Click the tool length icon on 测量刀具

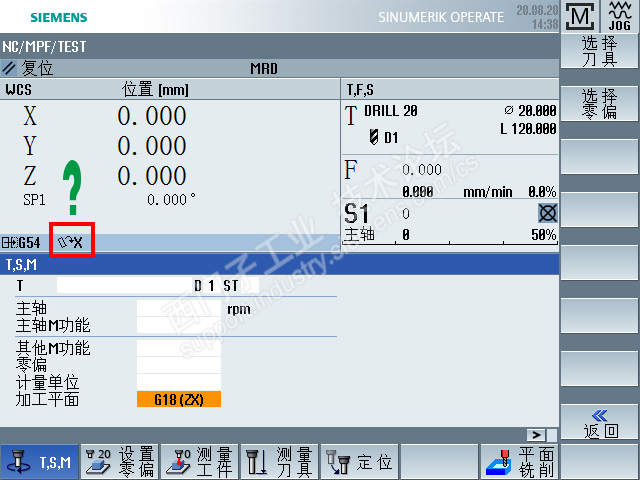(x=256, y=462)
